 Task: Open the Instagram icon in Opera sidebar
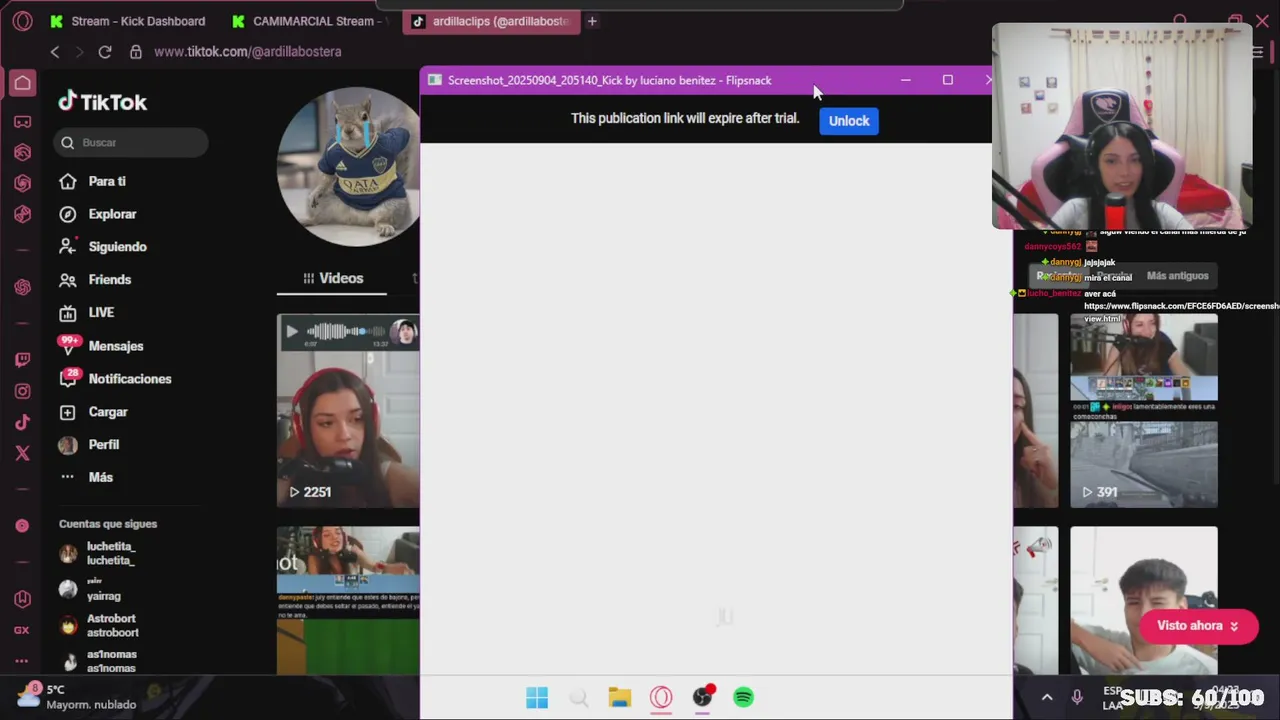(x=22, y=391)
